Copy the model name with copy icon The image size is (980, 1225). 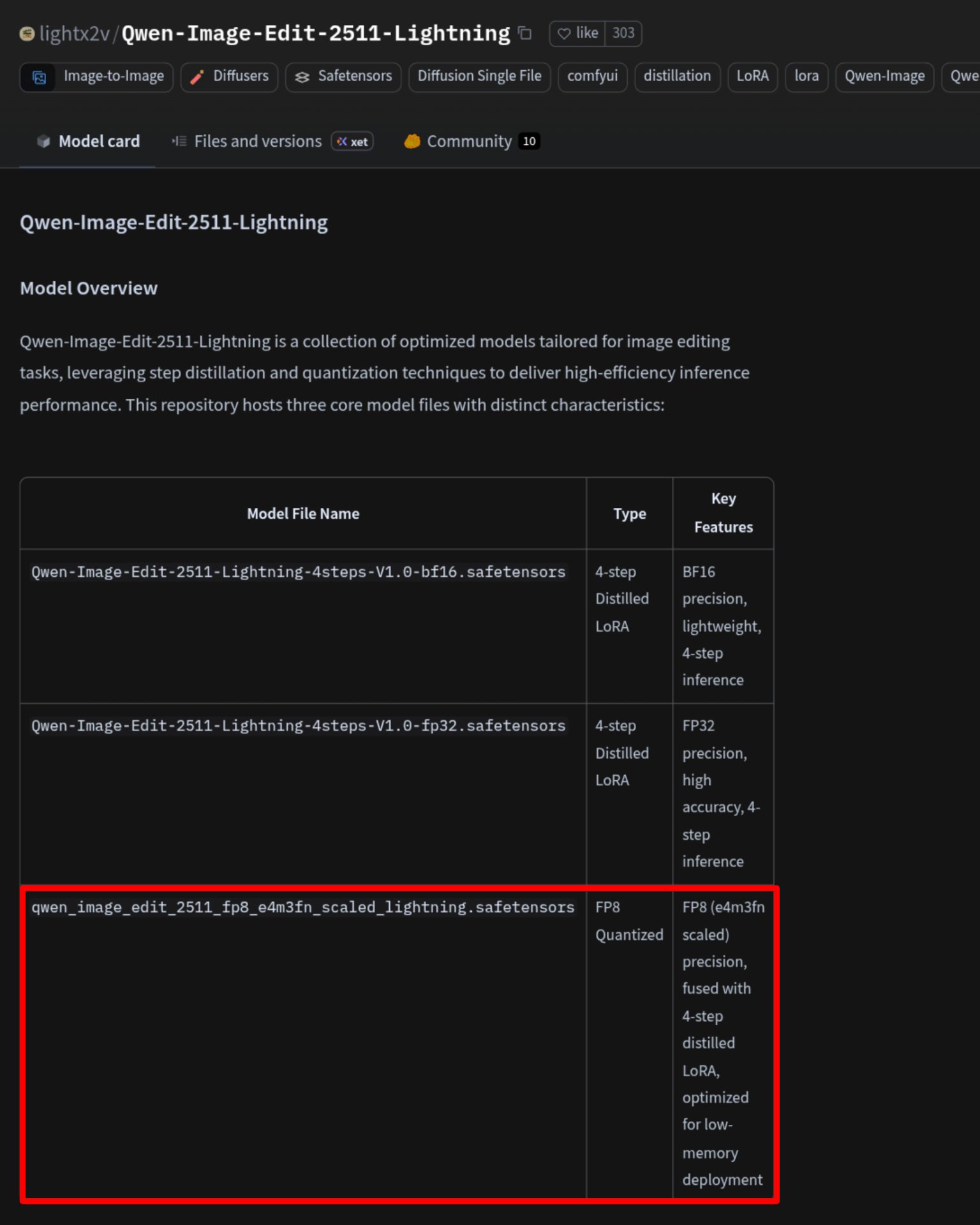[524, 33]
